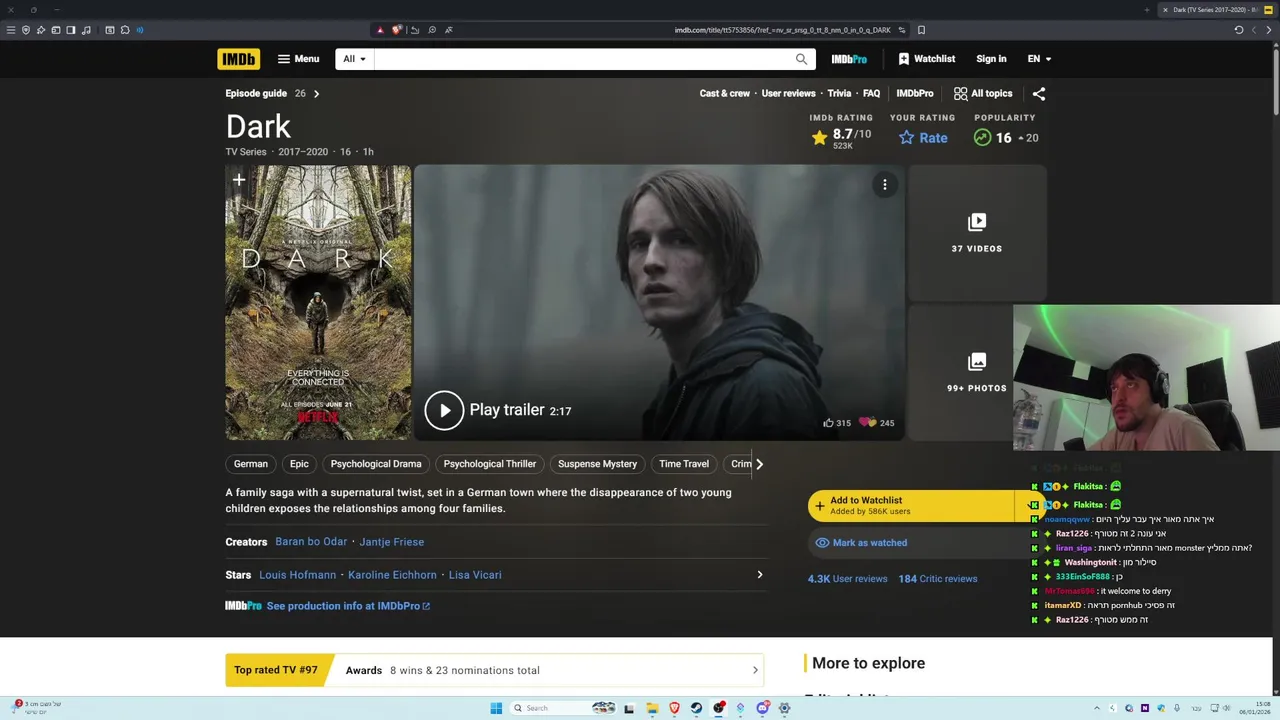1280x720 pixels.
Task: Open the trailer's three-dot options menu
Action: [x=884, y=185]
